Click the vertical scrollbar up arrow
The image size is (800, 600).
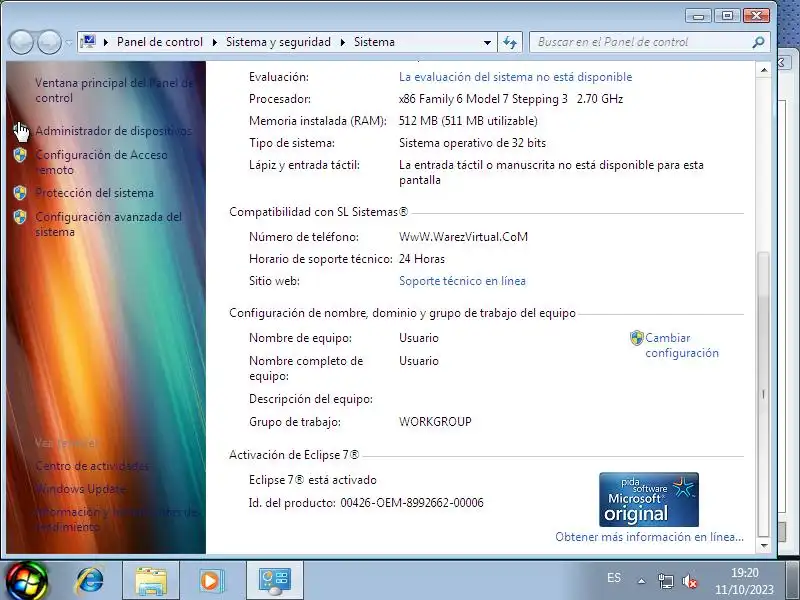(764, 70)
